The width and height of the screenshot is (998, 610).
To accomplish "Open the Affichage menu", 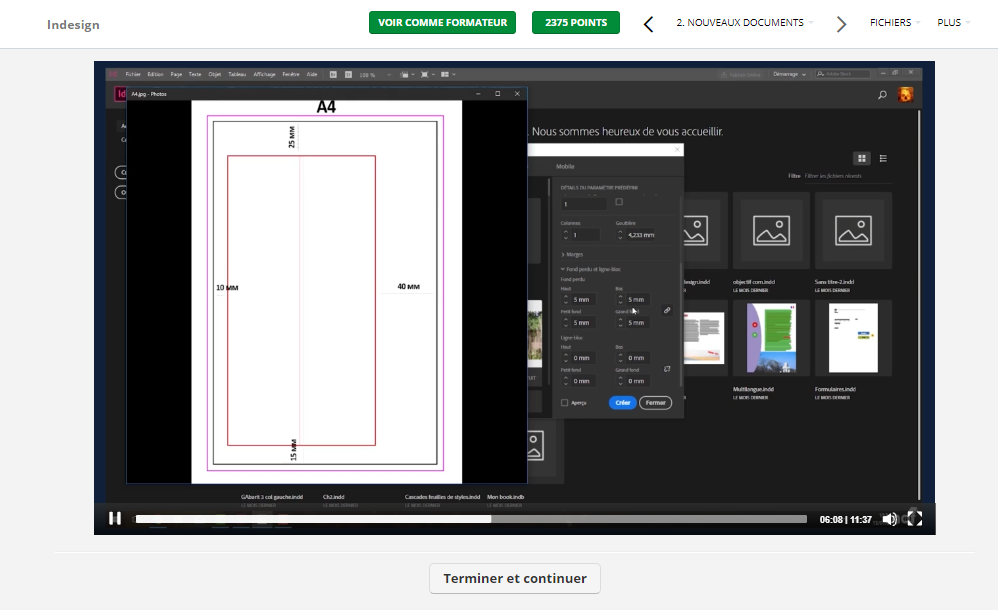I will 264,74.
